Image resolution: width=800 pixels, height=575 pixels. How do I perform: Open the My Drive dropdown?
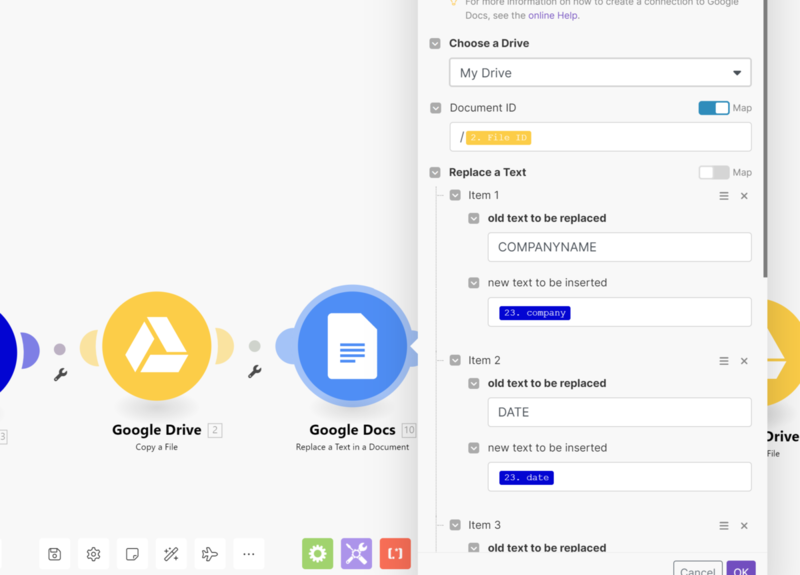point(600,72)
